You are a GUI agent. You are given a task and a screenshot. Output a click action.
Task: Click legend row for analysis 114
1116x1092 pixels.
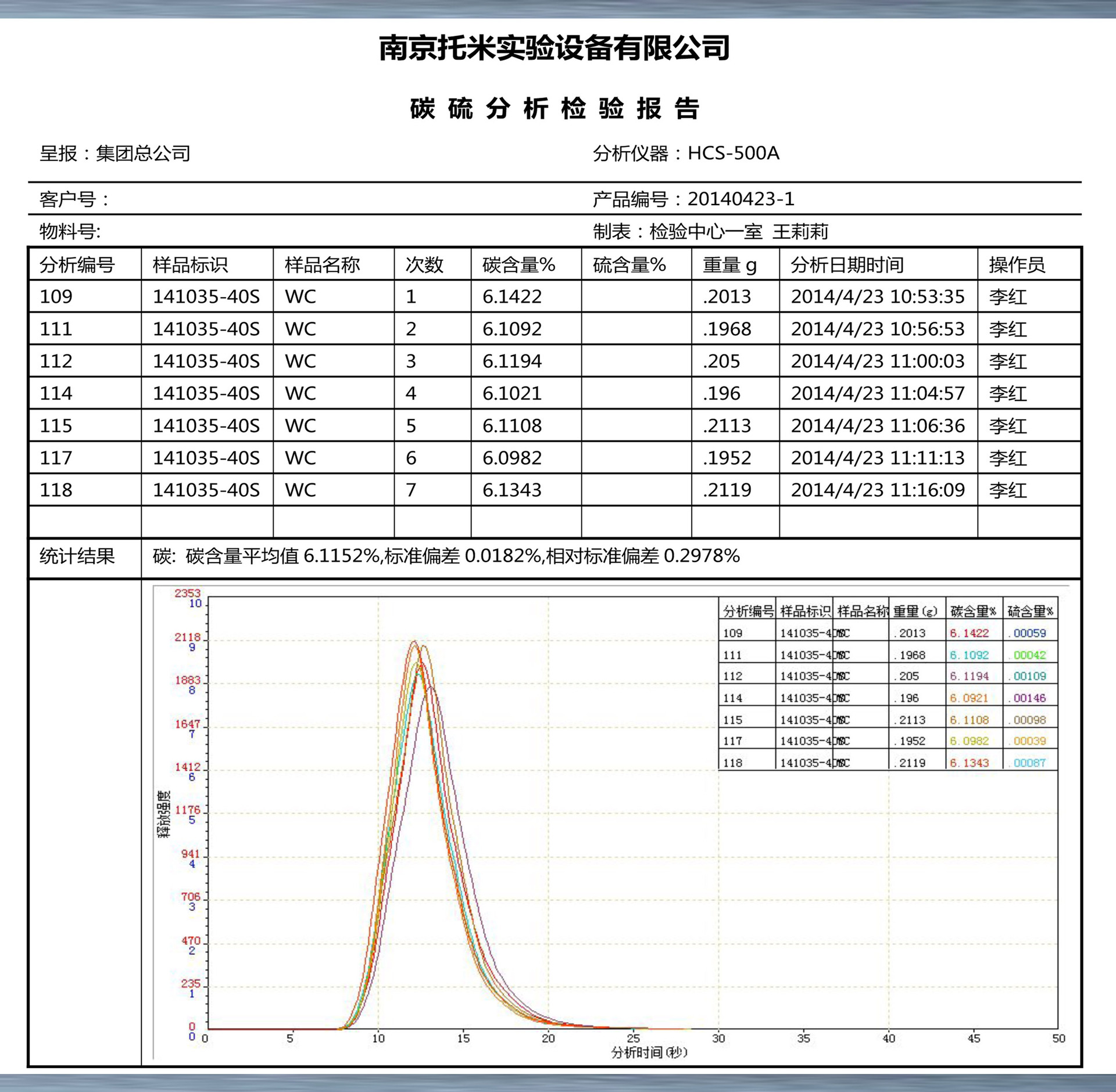[x=732, y=698]
